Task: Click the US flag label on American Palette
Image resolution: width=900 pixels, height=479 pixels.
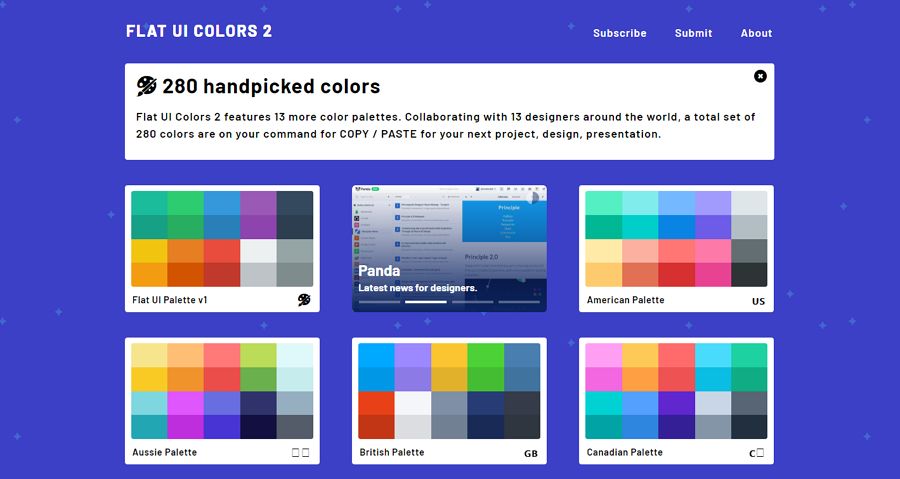Action: [x=758, y=301]
